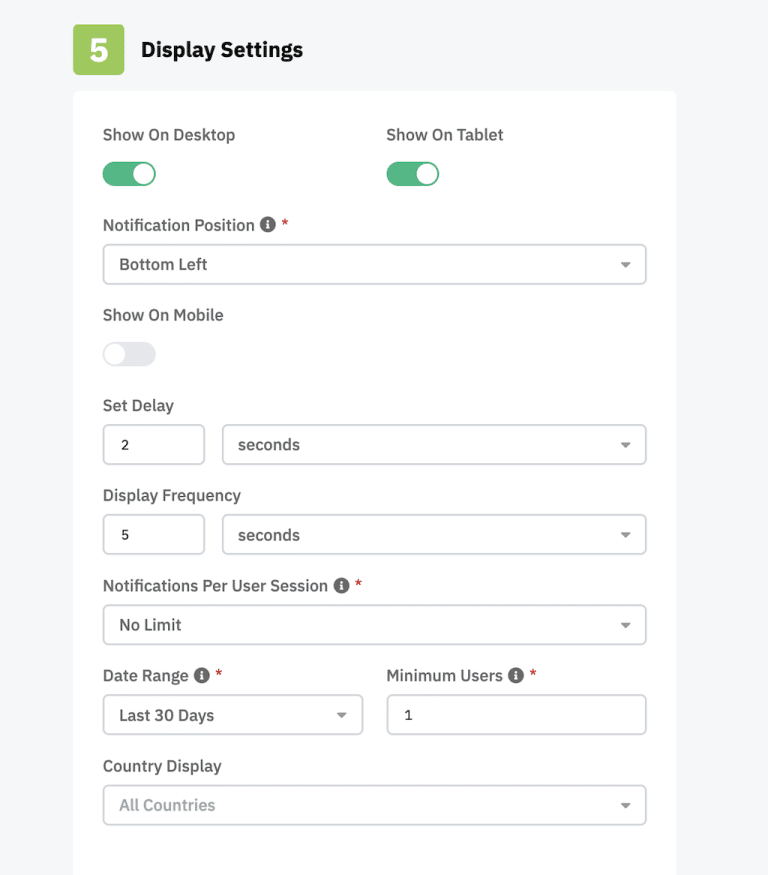
Task: Click the green step 5 badge
Action: pos(97,48)
